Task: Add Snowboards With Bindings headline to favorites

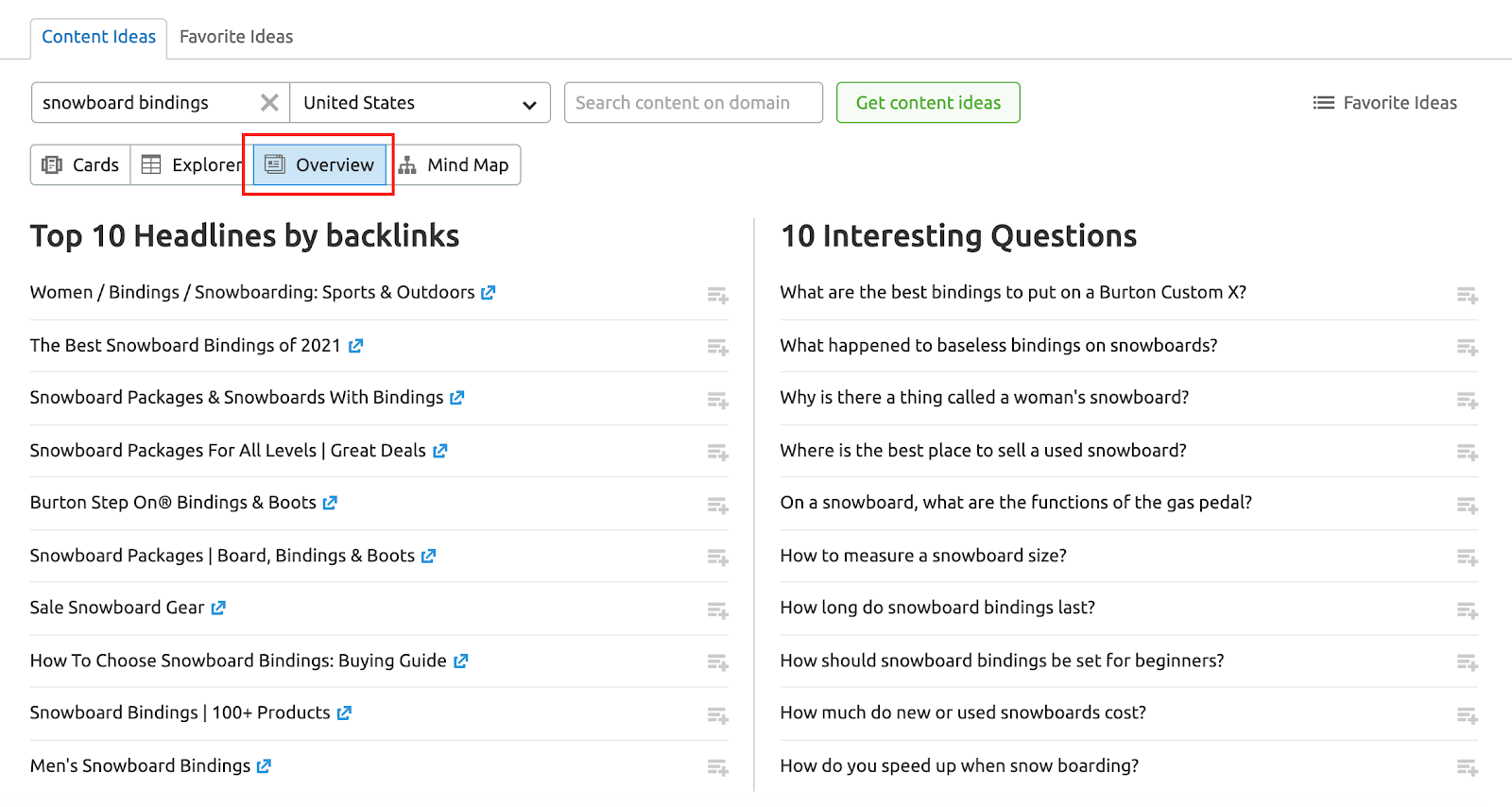Action: pyautogui.click(x=718, y=401)
